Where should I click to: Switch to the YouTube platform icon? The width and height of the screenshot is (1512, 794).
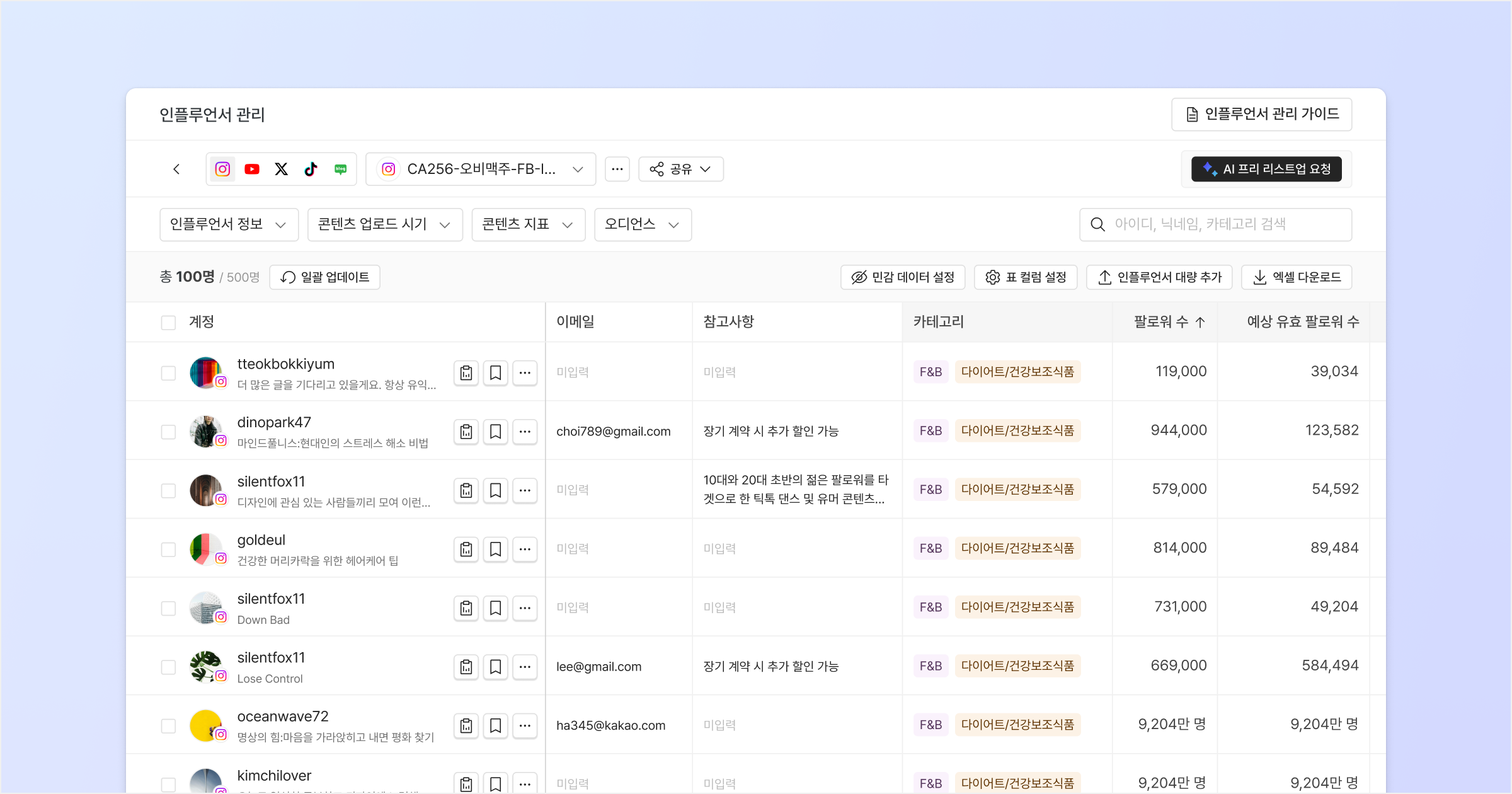point(252,169)
